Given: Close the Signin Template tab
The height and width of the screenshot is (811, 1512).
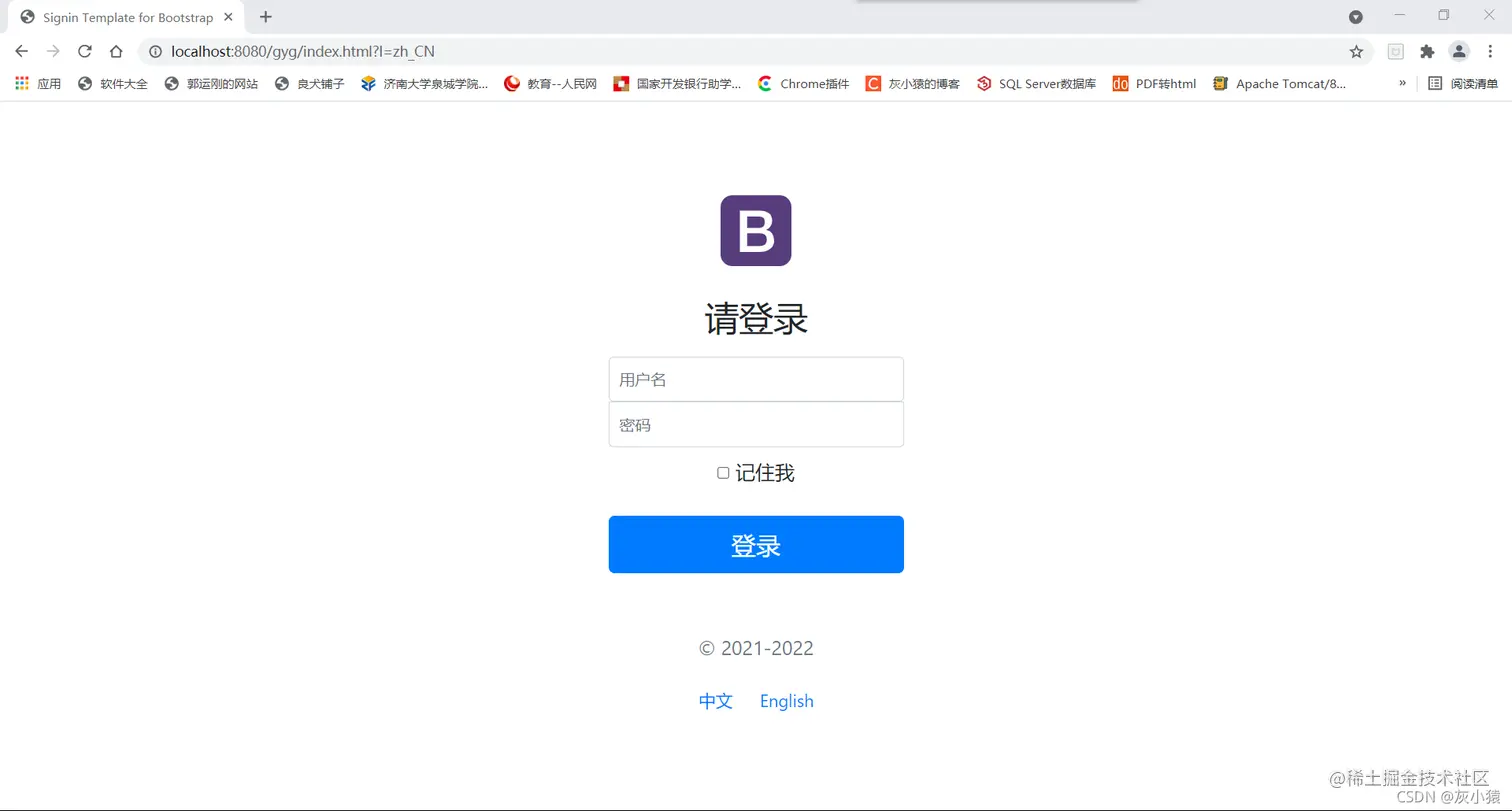Looking at the screenshot, I should tap(228, 17).
